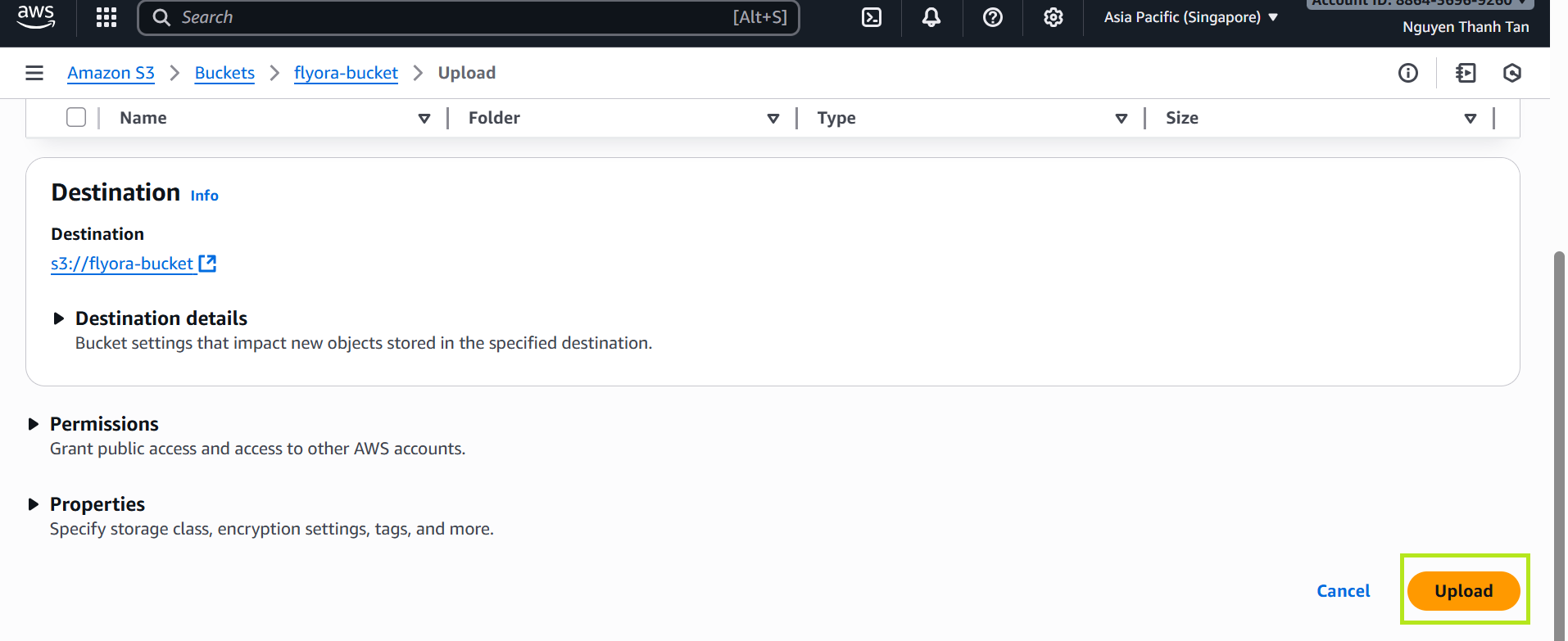Open the settings gear menu

point(1053,17)
